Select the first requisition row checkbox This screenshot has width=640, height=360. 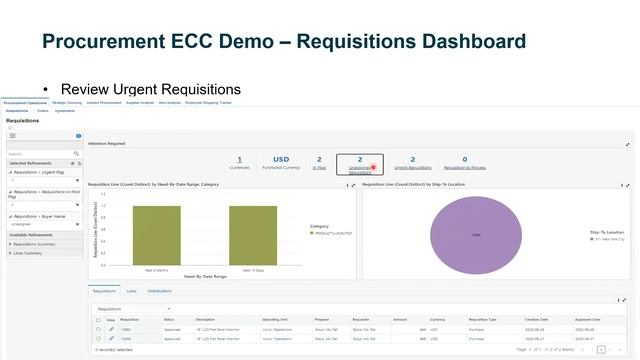point(98,329)
